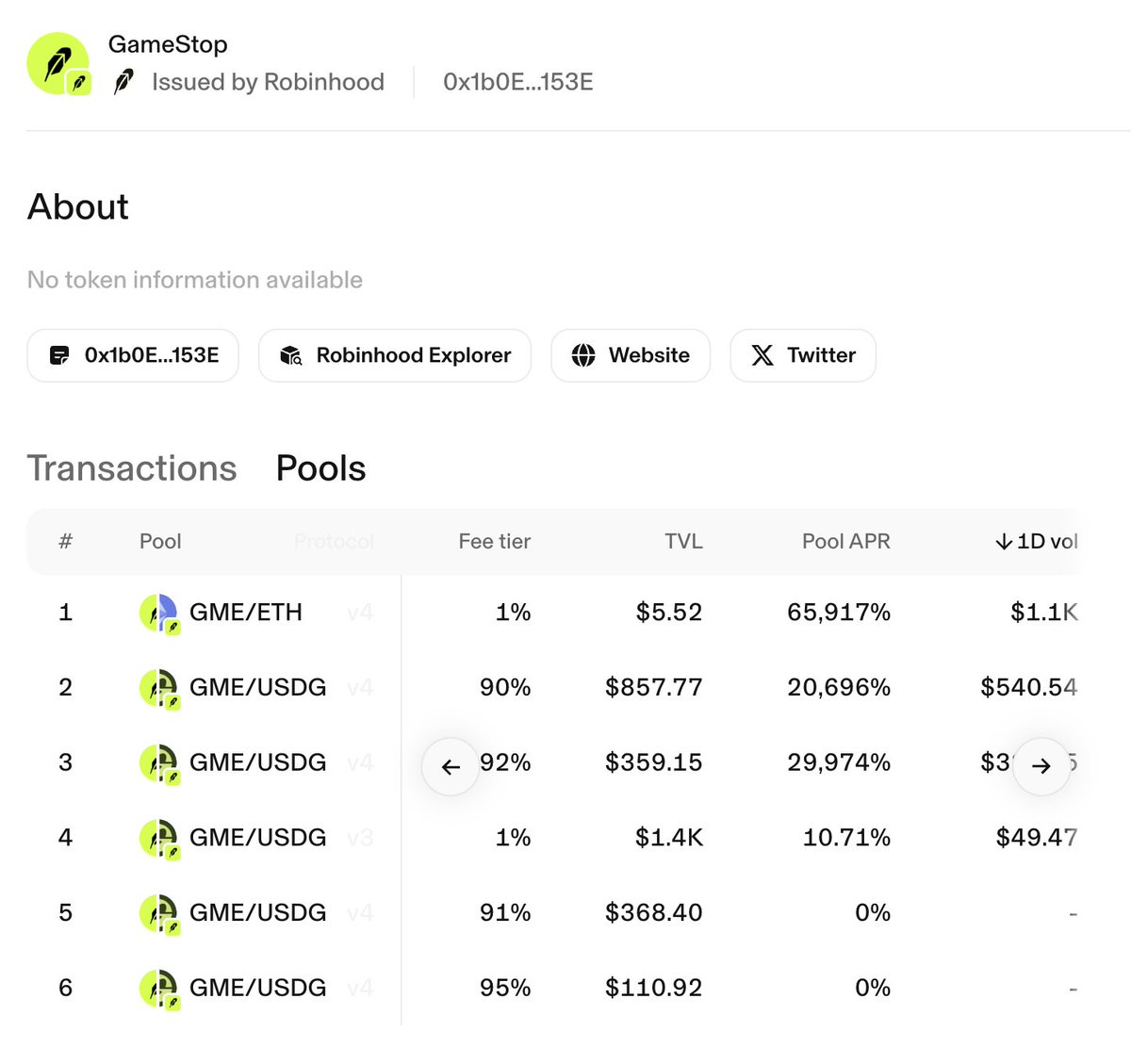Click the $5.52 TVL value
The image size is (1131, 1064).
click(x=669, y=613)
